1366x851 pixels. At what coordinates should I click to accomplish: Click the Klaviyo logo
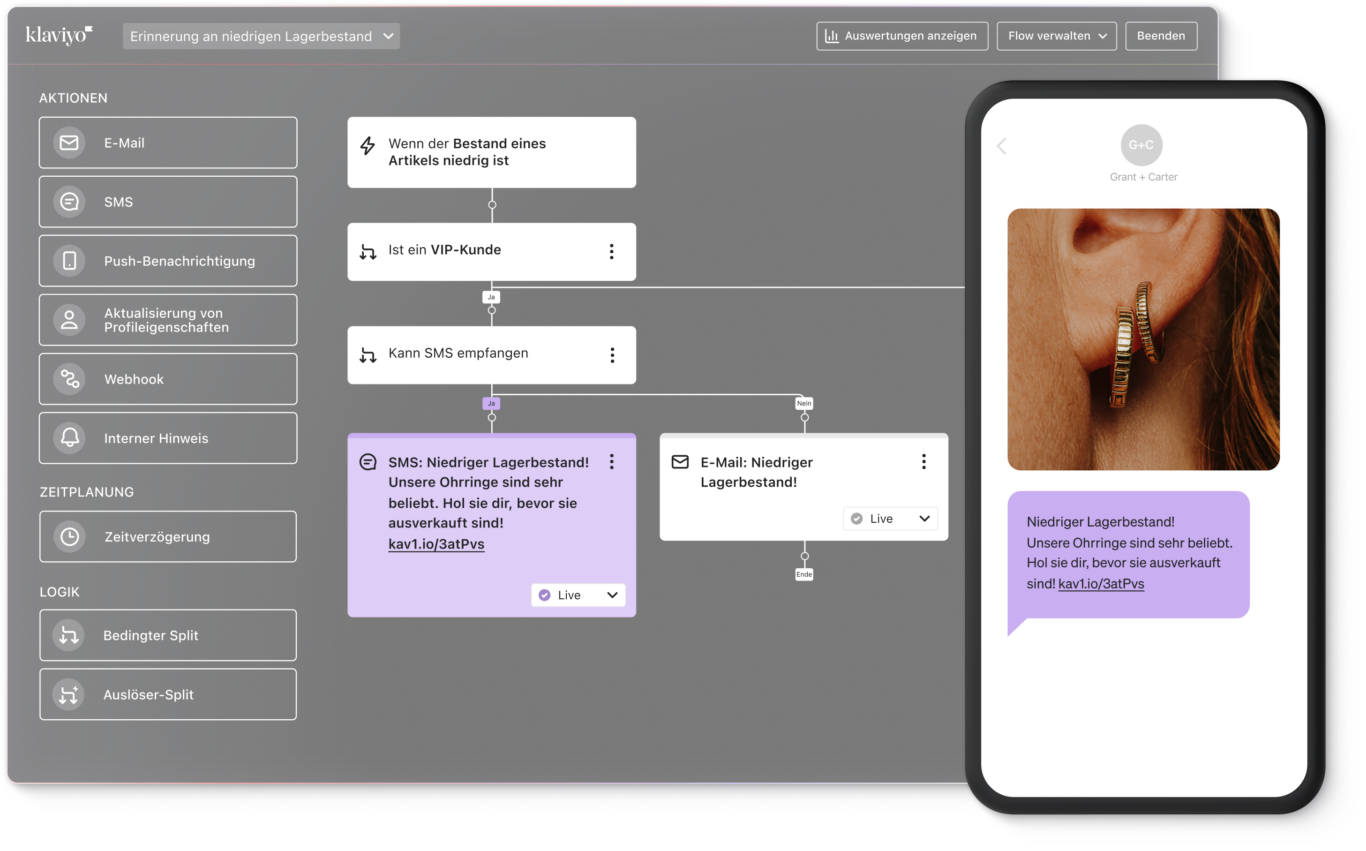pos(59,35)
